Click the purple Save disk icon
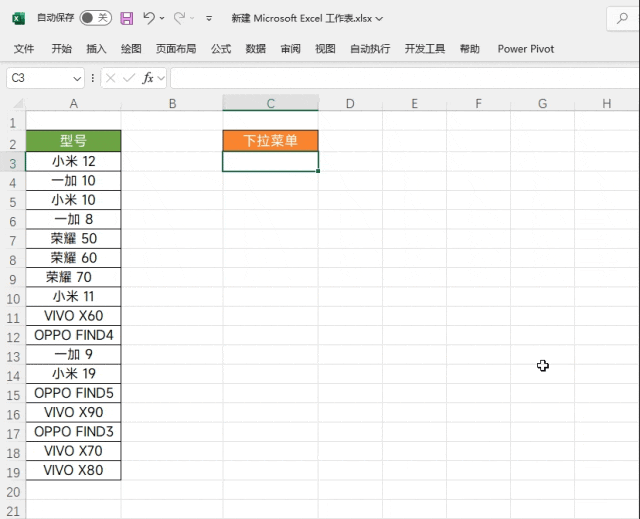The image size is (640, 519). coord(127,18)
